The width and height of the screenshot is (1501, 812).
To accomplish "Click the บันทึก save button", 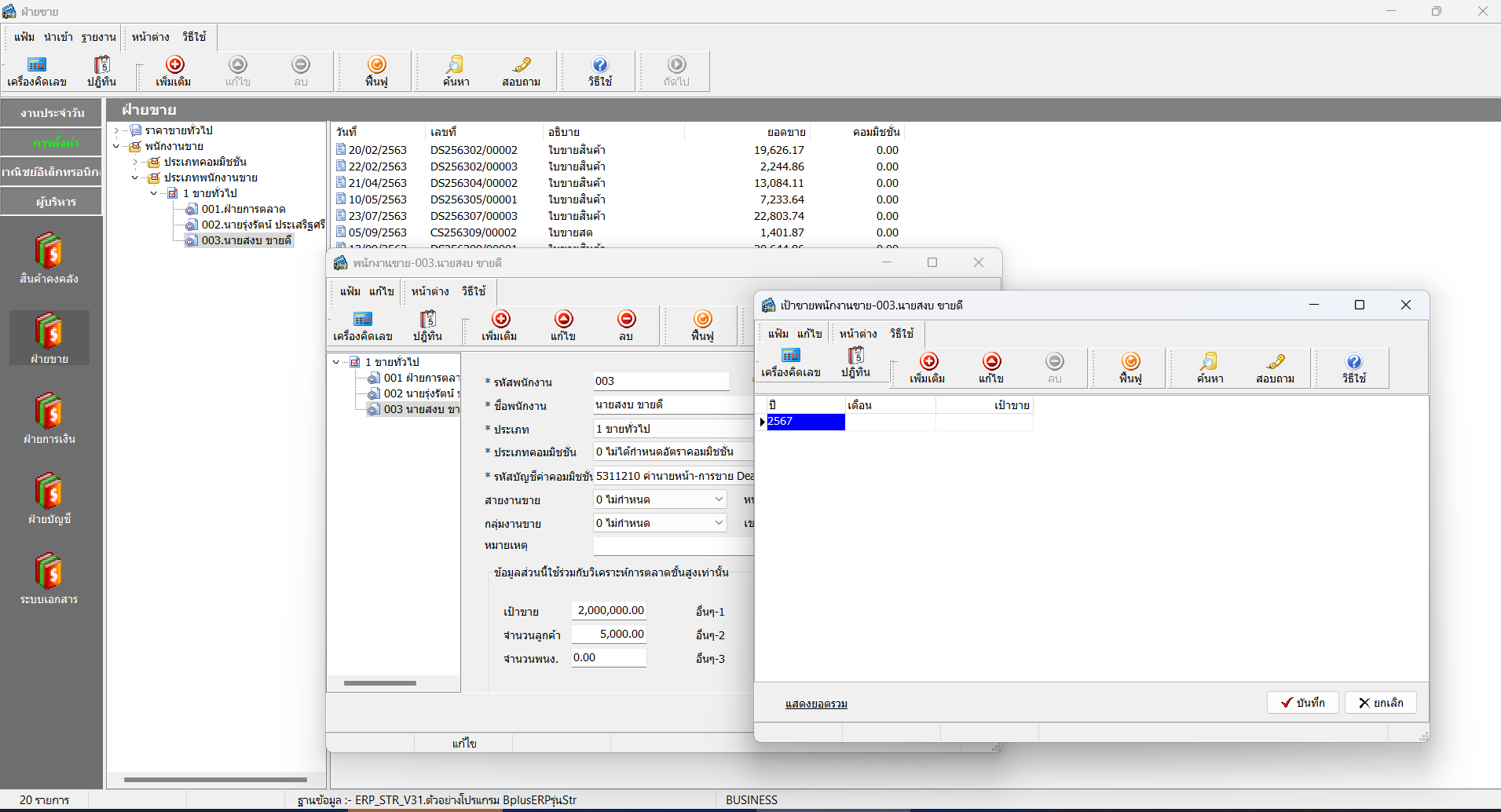I will point(1302,703).
